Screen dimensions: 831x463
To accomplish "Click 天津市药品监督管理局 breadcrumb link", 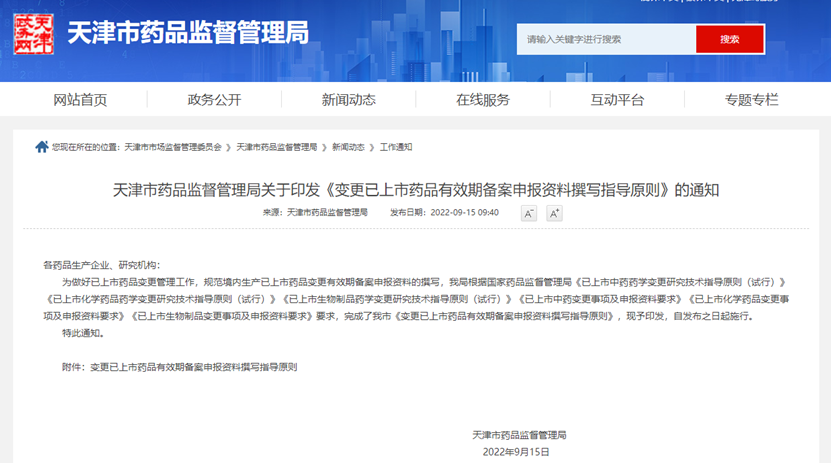I will [x=276, y=147].
